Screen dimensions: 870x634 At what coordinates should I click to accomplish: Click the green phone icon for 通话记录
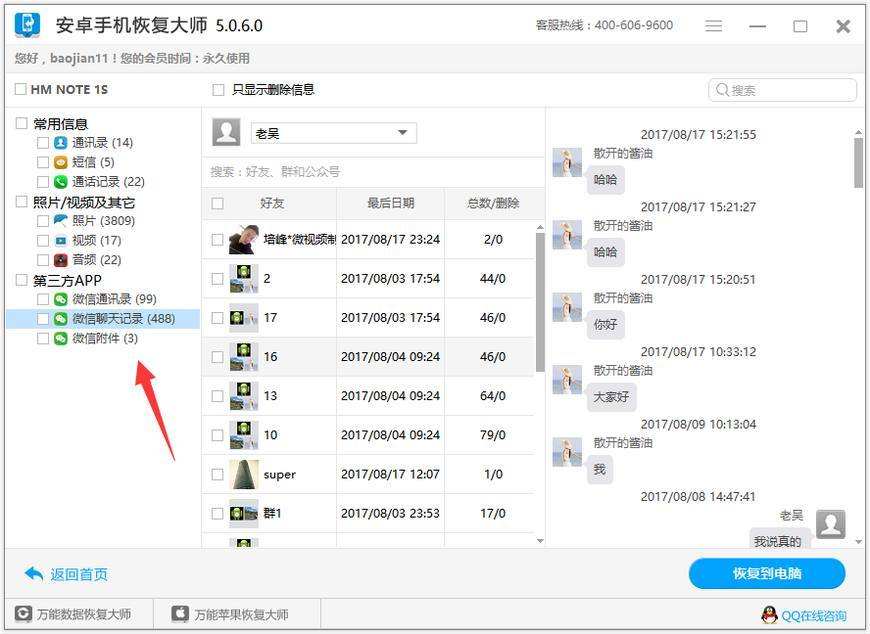[60, 181]
